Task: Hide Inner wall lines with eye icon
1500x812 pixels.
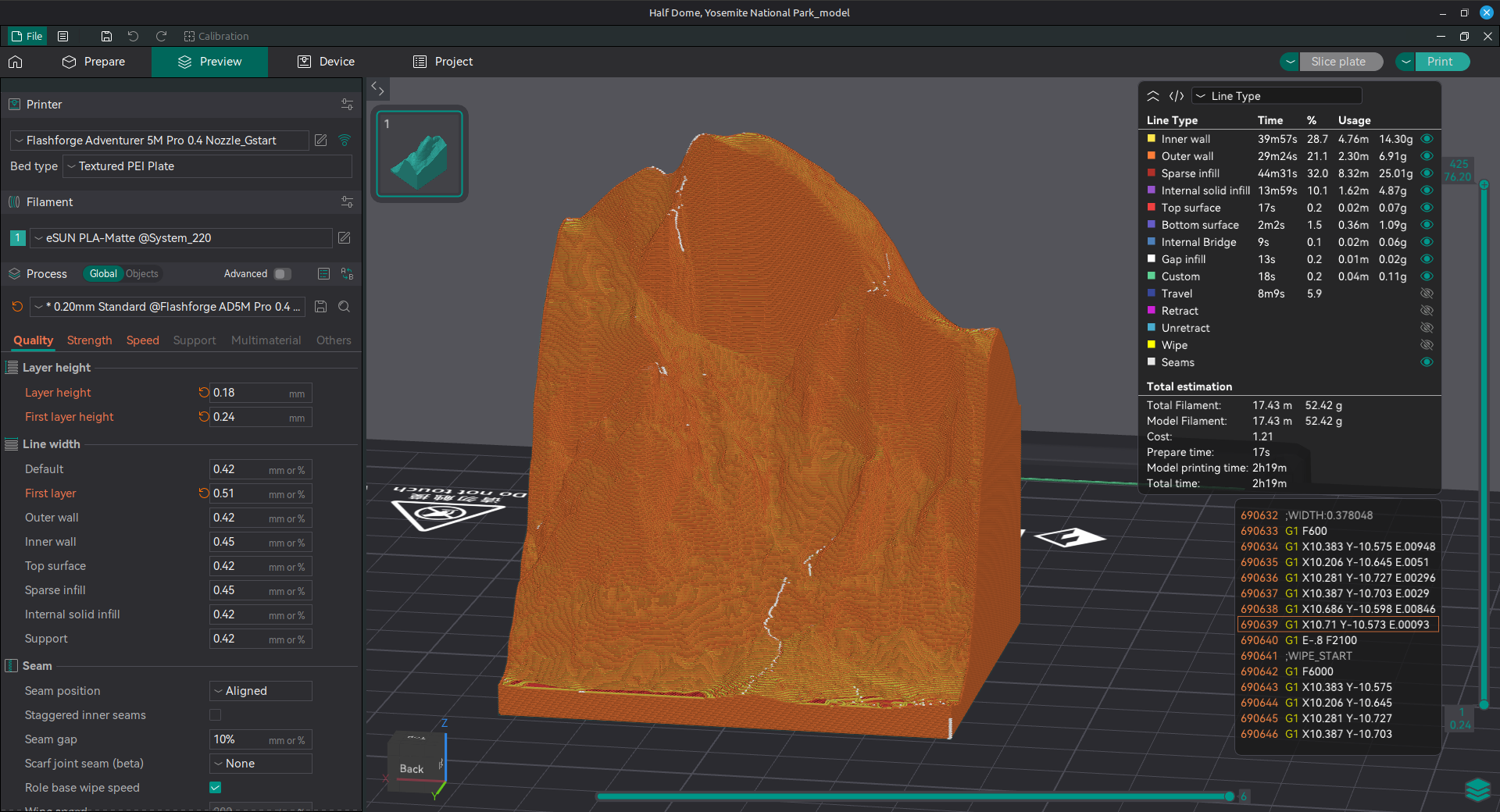Action: [1427, 139]
